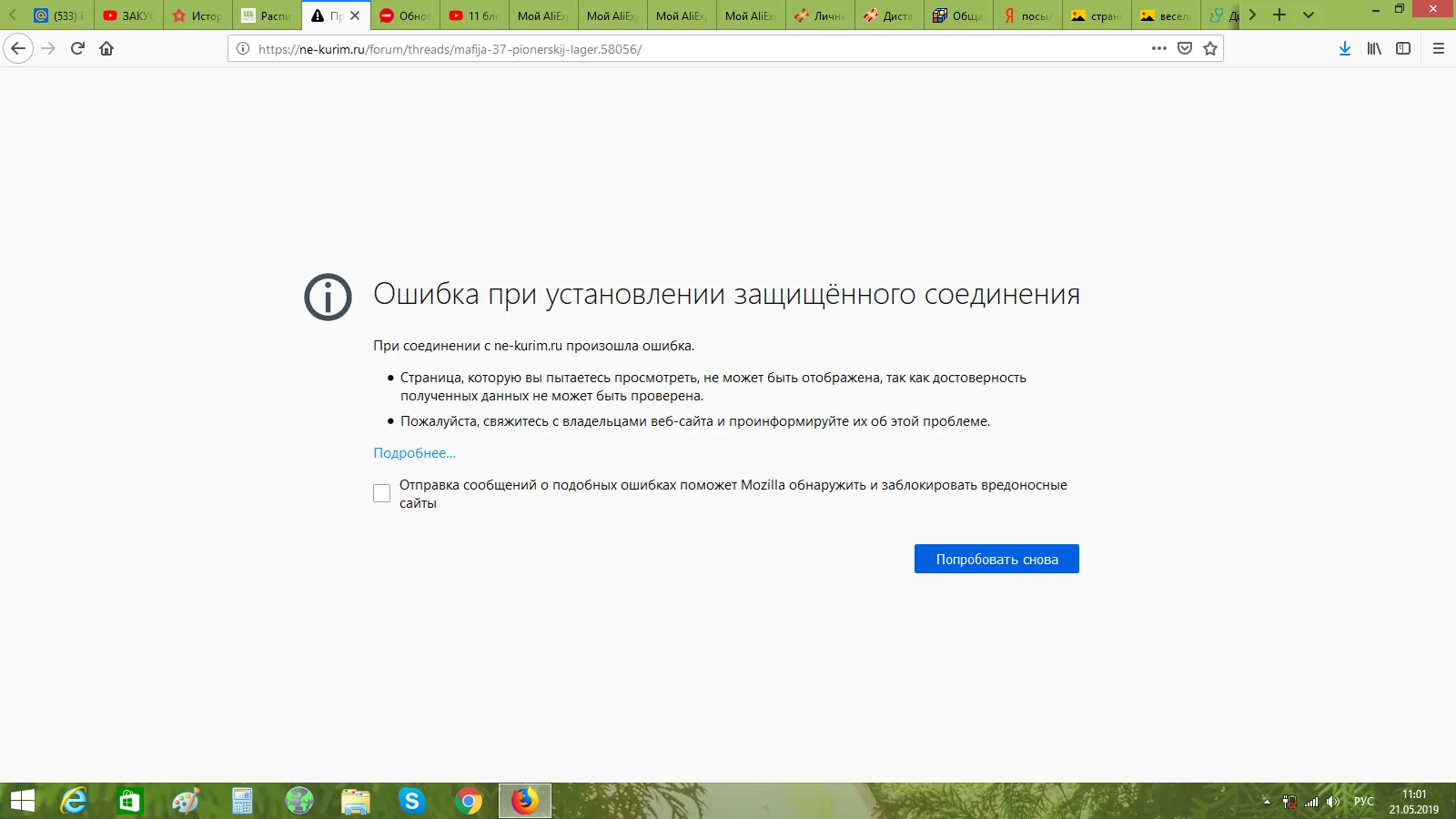Go to the Home page icon
Screen dimensions: 1456x819
click(x=106, y=48)
